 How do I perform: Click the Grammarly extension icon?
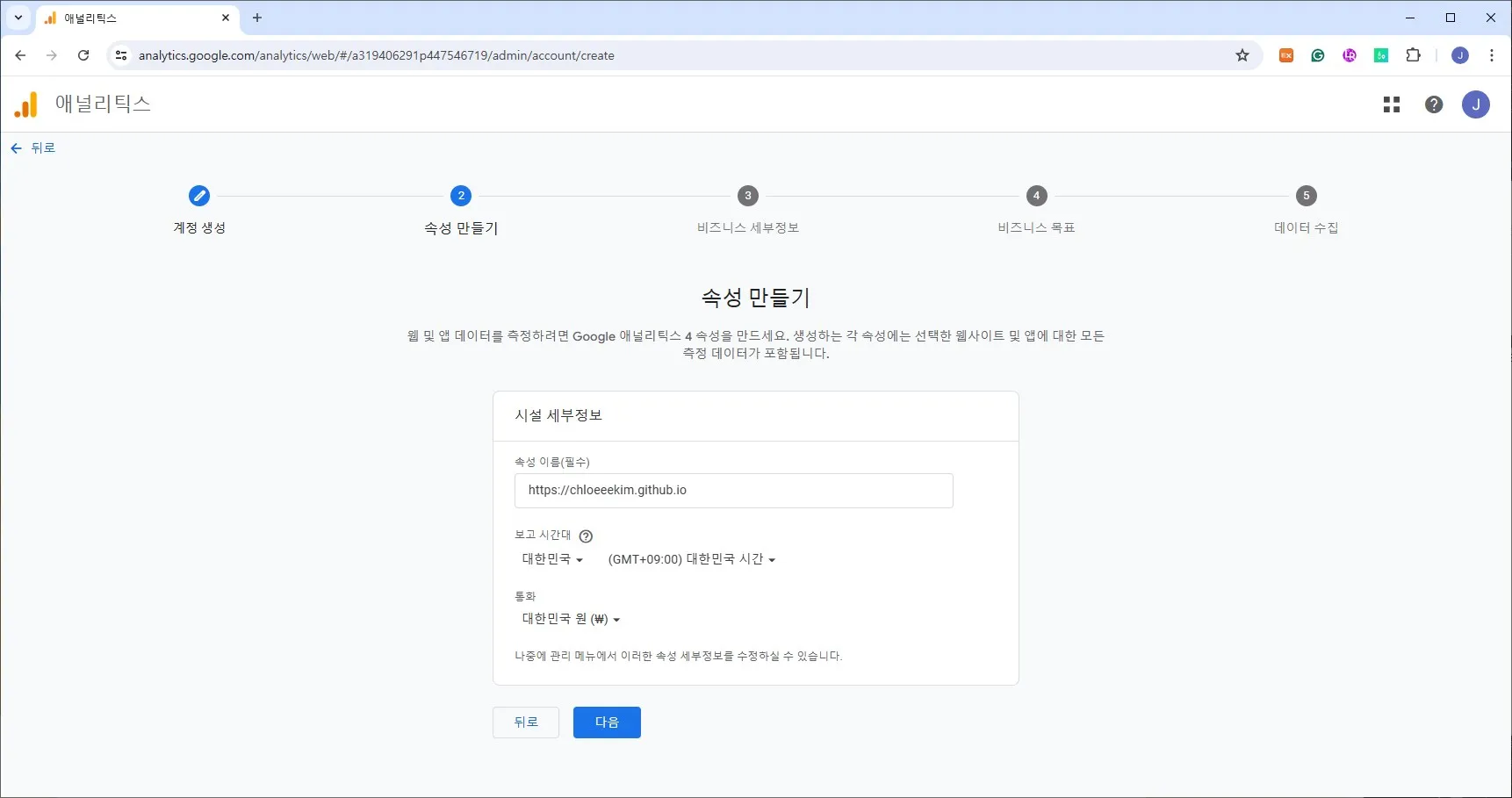[1318, 55]
